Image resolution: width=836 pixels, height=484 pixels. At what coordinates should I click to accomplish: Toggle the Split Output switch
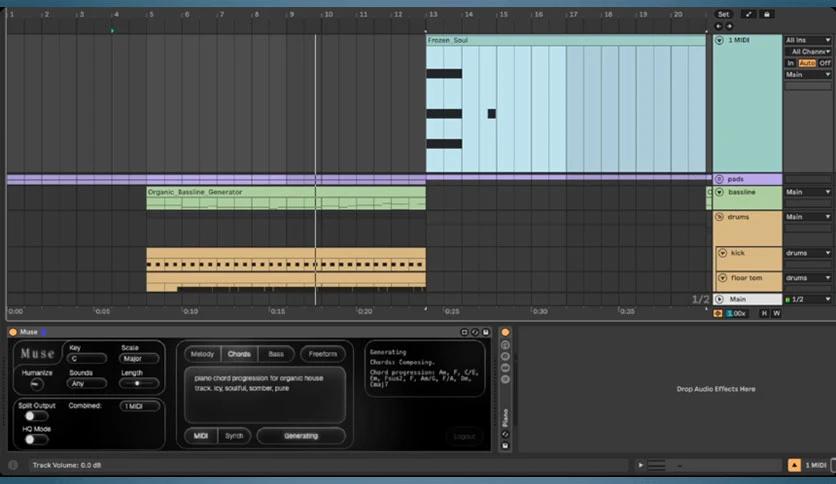[x=35, y=416]
